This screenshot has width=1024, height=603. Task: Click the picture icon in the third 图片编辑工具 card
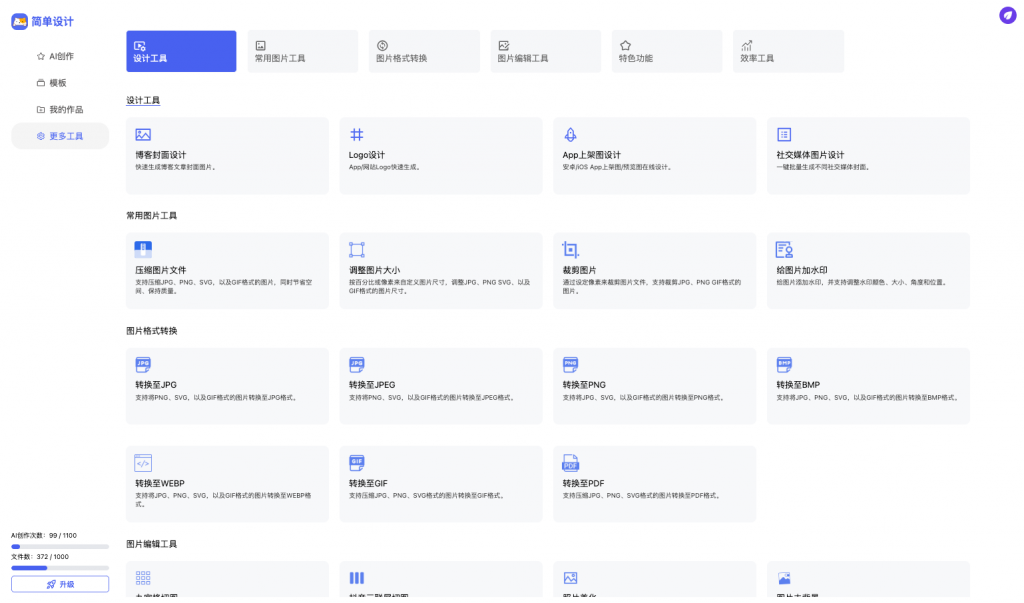[570, 578]
